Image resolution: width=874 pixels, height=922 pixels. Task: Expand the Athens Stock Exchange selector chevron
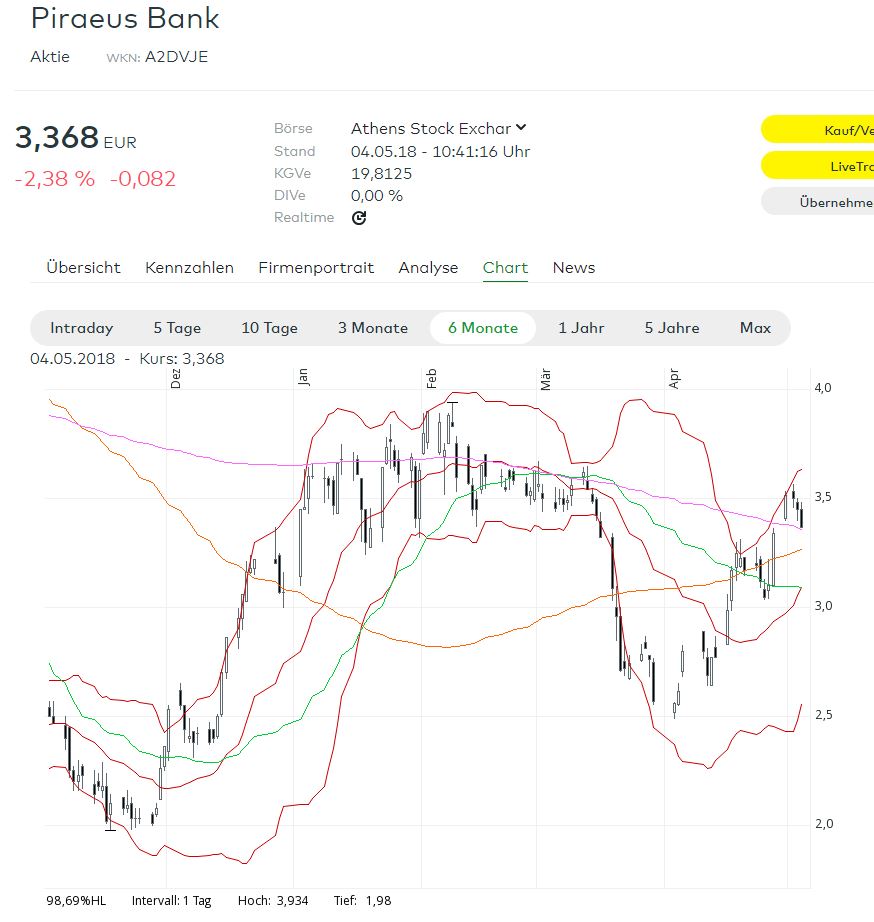521,128
